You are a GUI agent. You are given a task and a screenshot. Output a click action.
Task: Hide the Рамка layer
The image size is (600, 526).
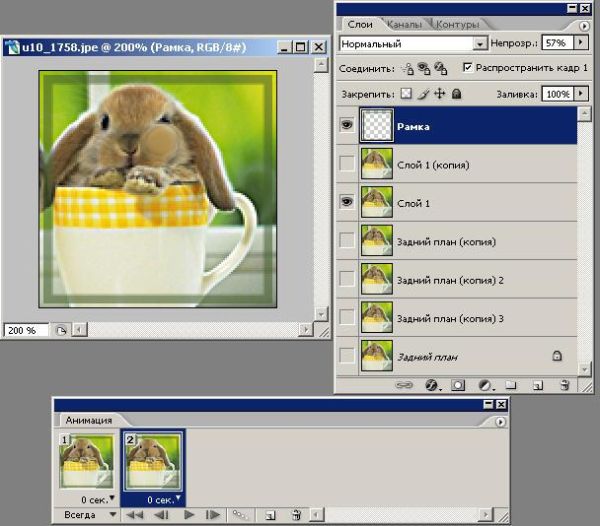[x=347, y=125]
